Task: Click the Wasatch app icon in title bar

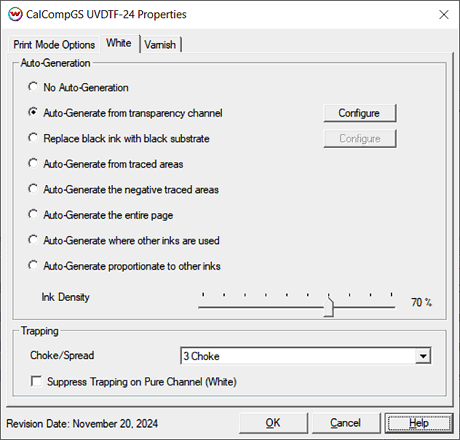Action: pos(15,14)
